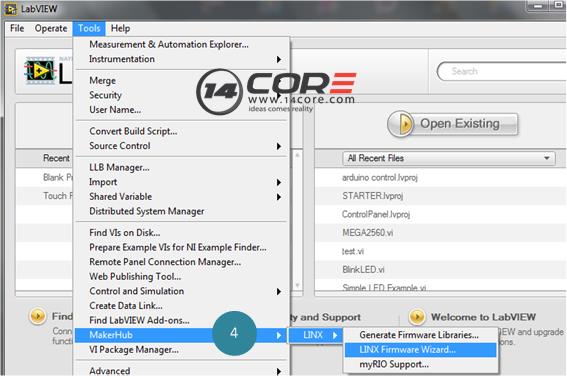Select the Security menu entry
Screen dimensions: 567x376
181,95
